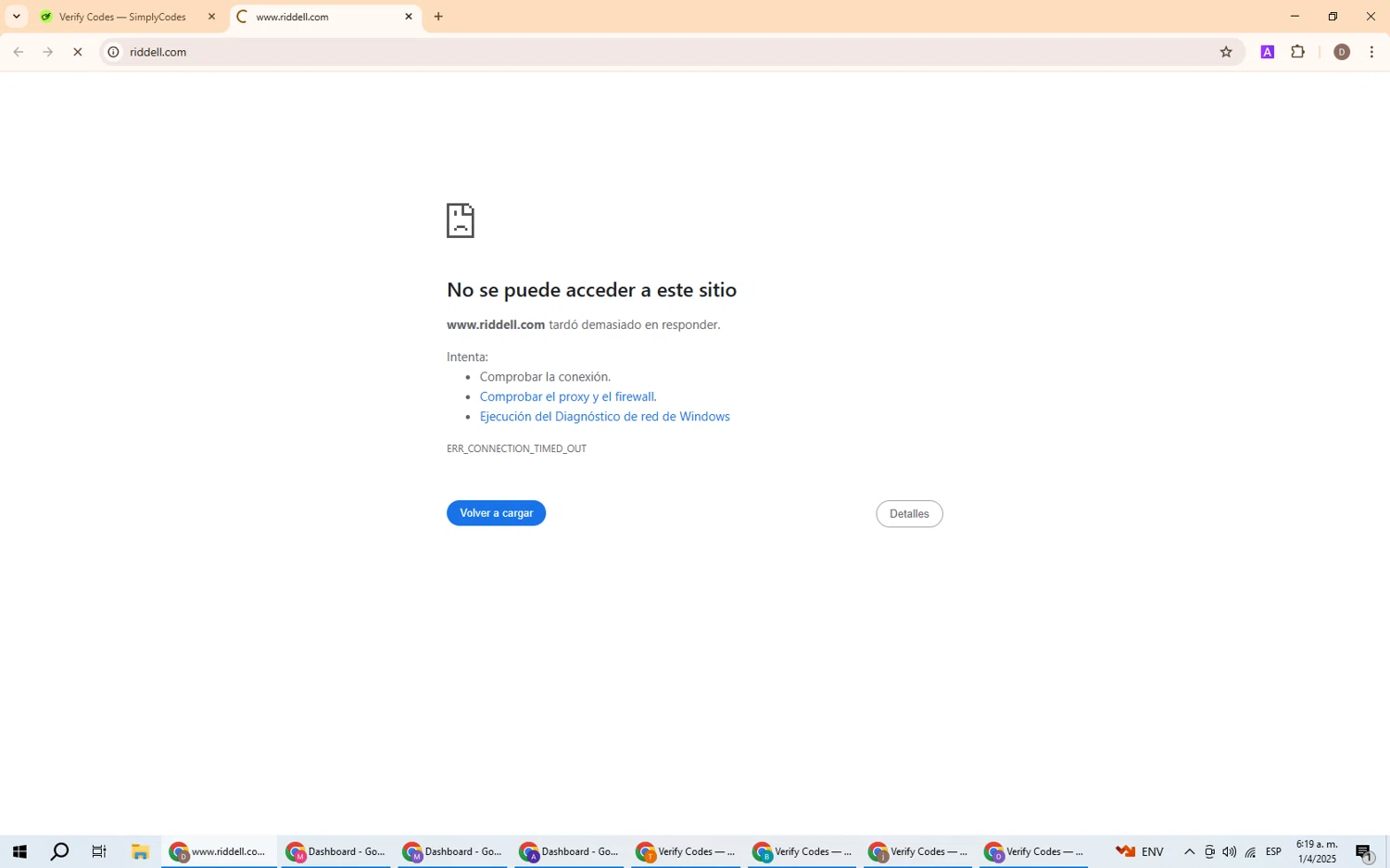Minimize the Chrome window
1390x868 pixels.
pos(1295,17)
